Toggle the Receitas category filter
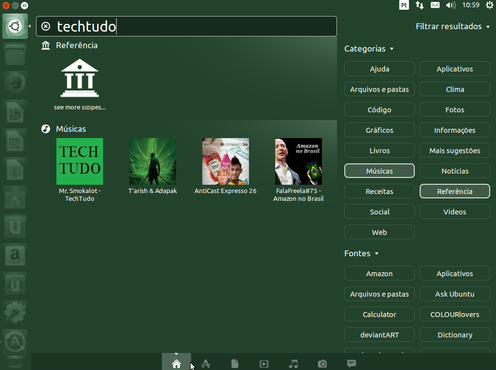 click(379, 191)
